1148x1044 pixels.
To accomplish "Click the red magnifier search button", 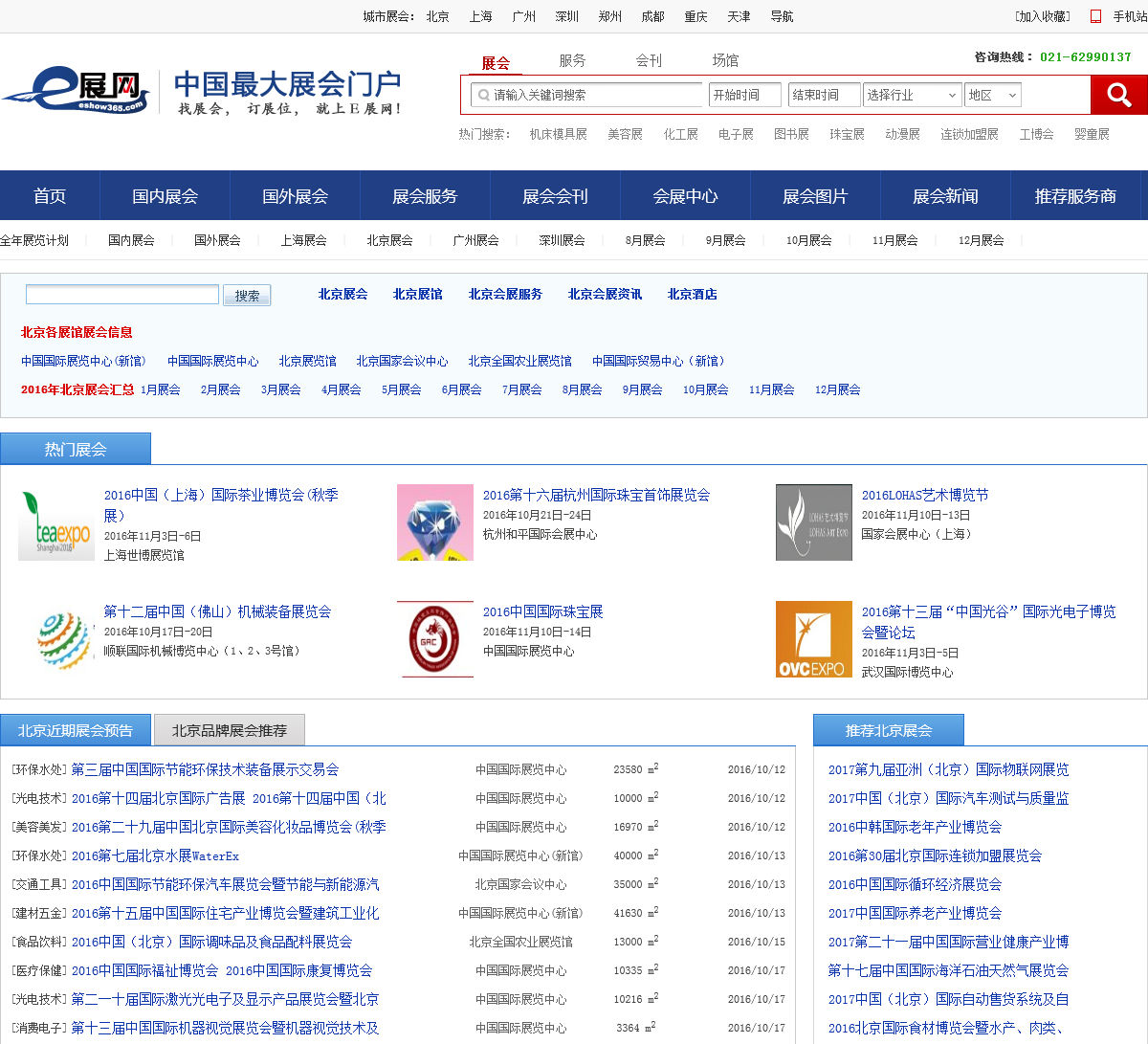I will (x=1118, y=95).
